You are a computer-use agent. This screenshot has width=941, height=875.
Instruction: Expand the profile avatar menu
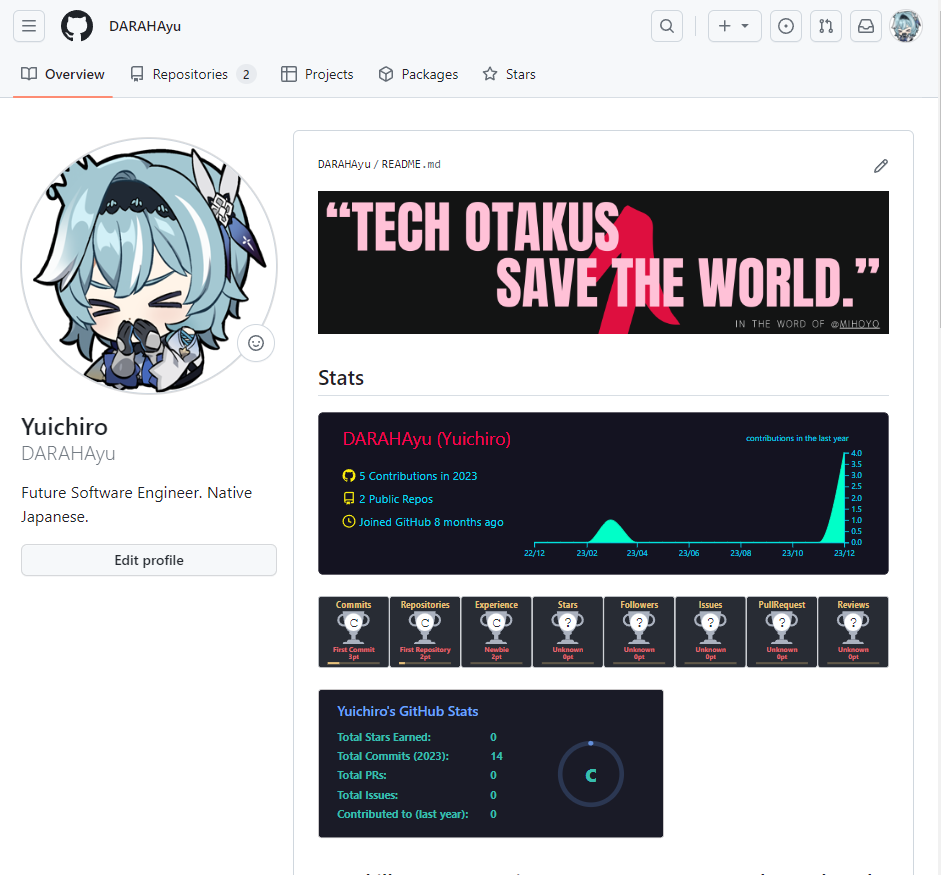(x=906, y=26)
